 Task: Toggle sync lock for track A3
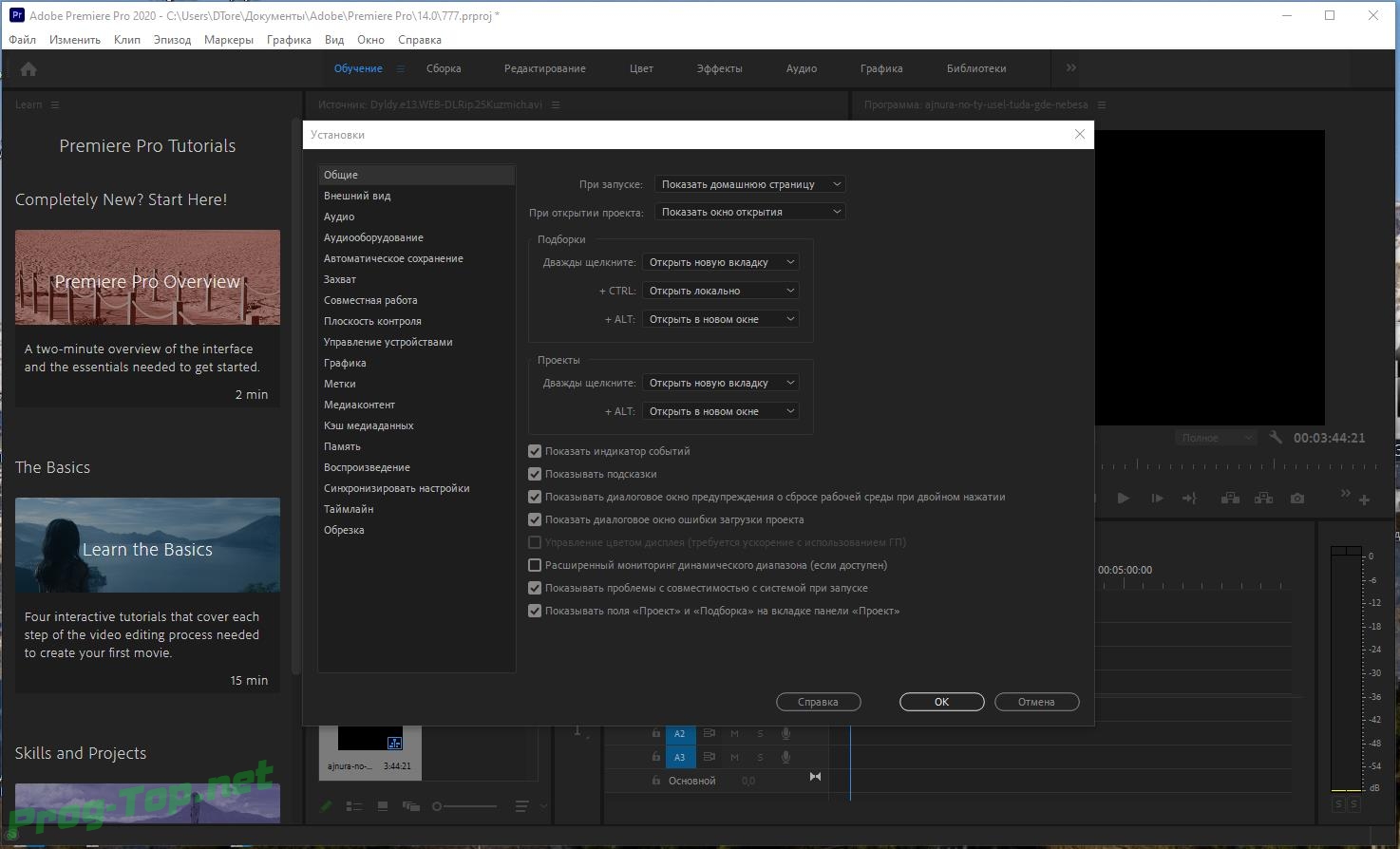709,757
